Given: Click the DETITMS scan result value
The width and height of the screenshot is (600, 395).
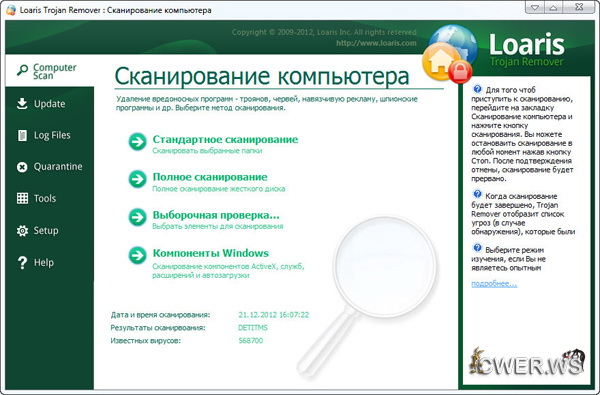Looking at the screenshot, I should pos(253,328).
